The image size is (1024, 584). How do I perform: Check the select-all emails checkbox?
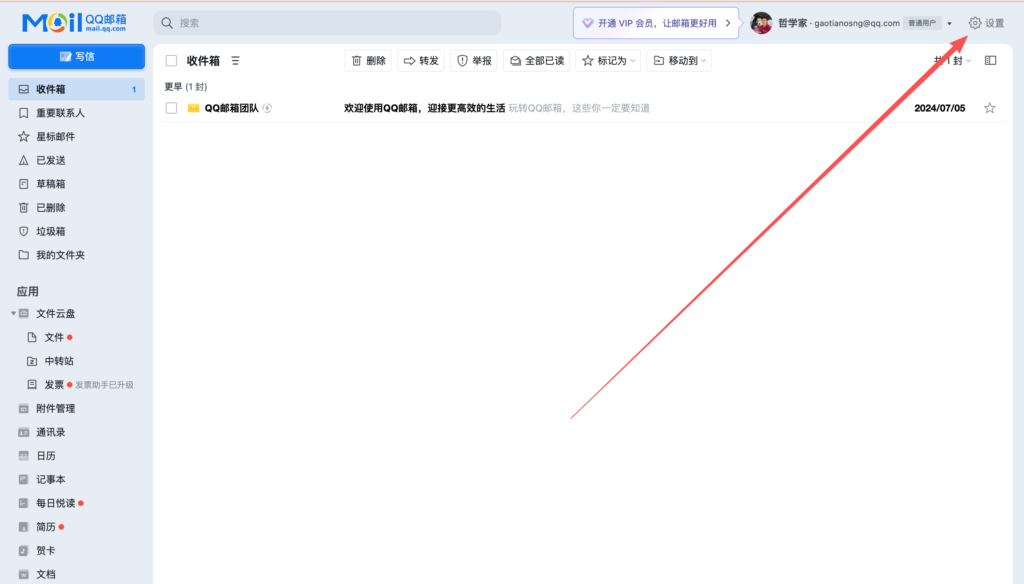coord(171,61)
